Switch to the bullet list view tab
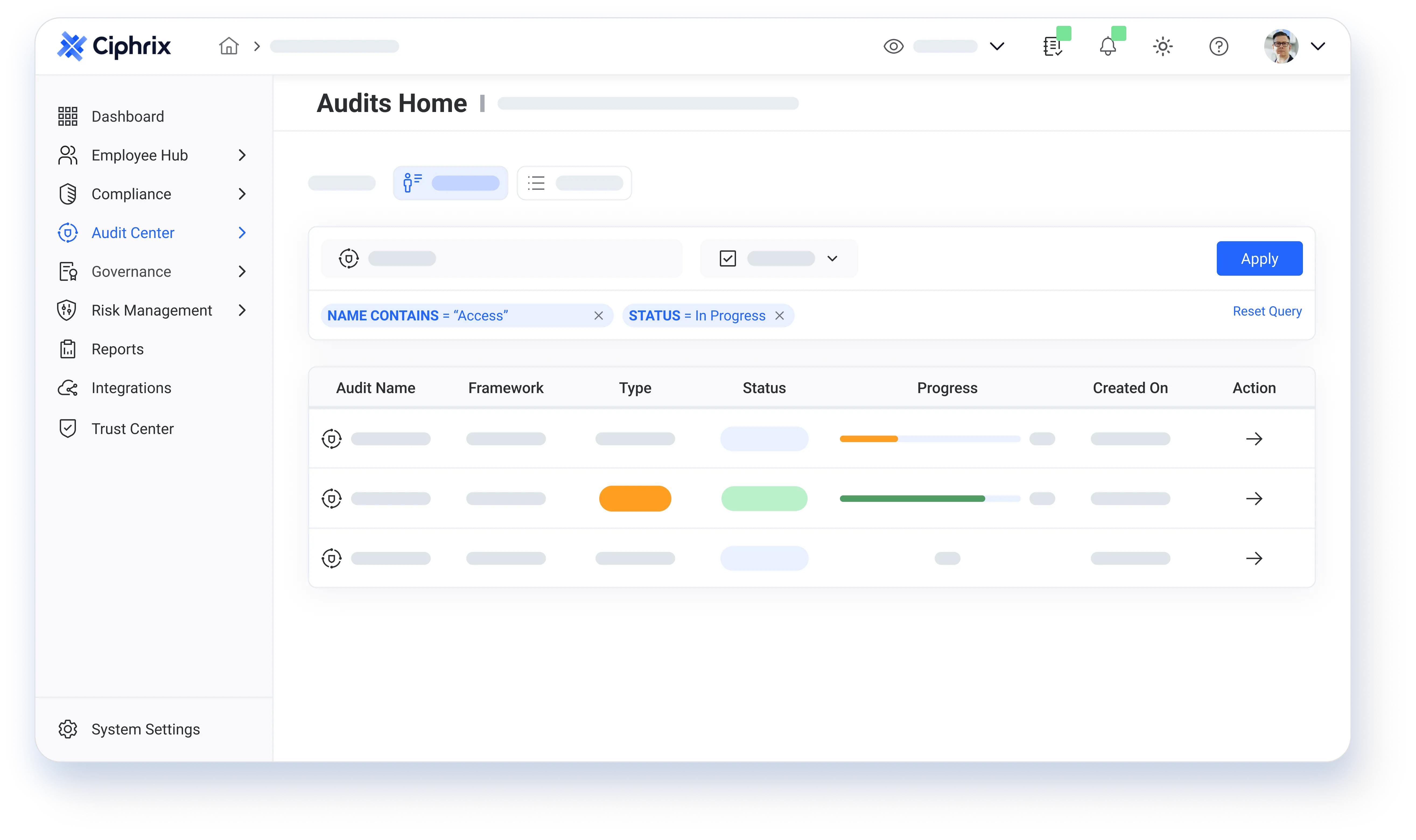 [x=574, y=183]
